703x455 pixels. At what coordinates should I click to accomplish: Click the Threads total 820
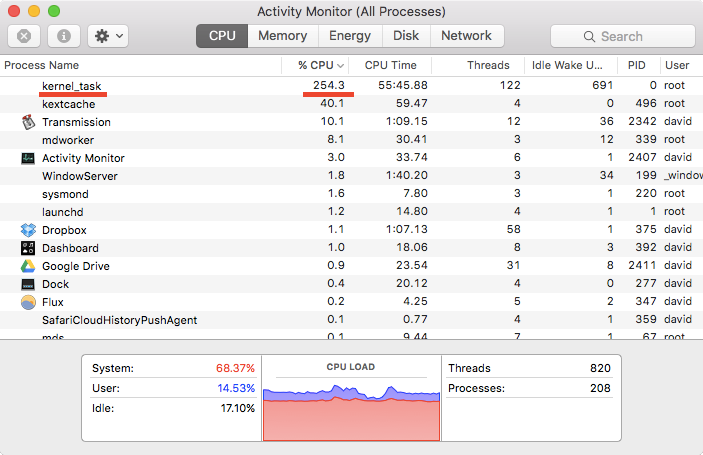coord(600,368)
